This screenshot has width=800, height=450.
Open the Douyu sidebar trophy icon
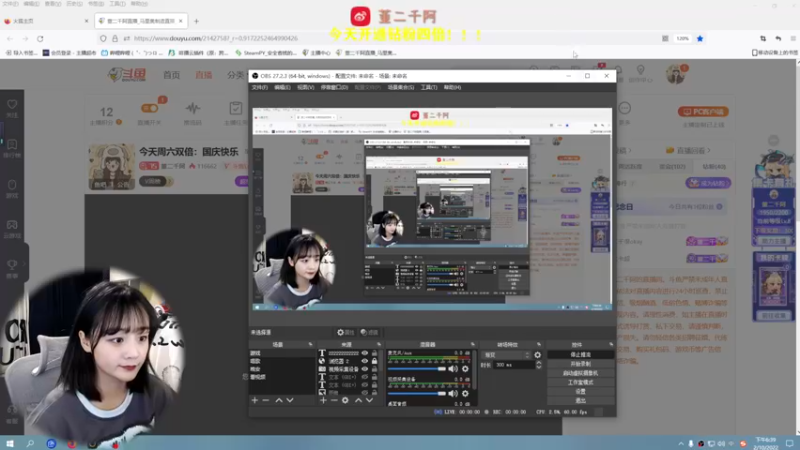(x=12, y=264)
